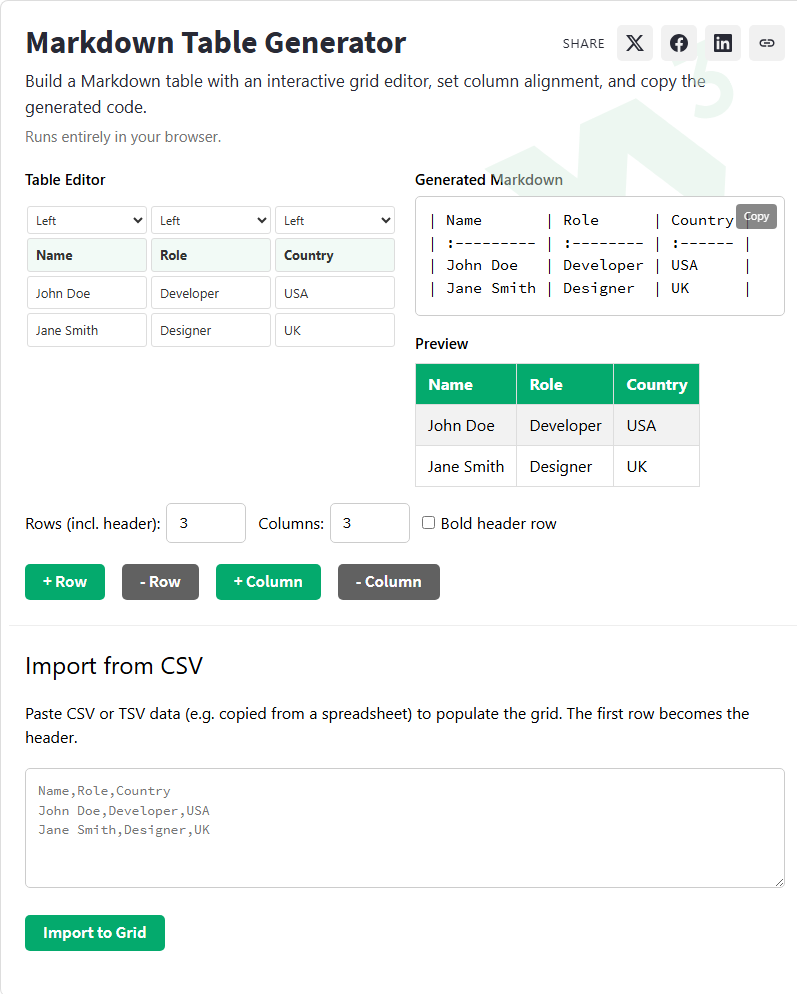797x994 pixels.
Task: Edit the John Doe cell in editor
Action: click(x=87, y=293)
